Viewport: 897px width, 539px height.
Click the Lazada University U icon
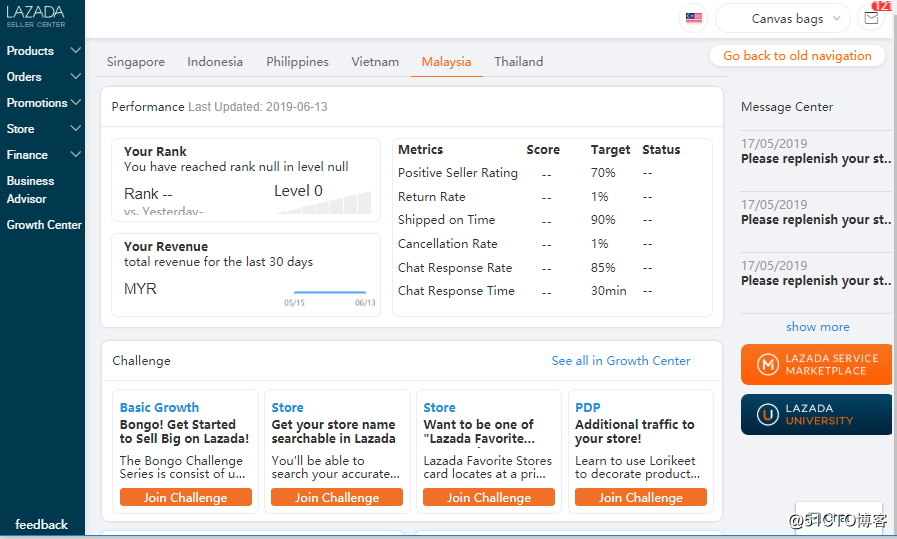click(x=768, y=415)
